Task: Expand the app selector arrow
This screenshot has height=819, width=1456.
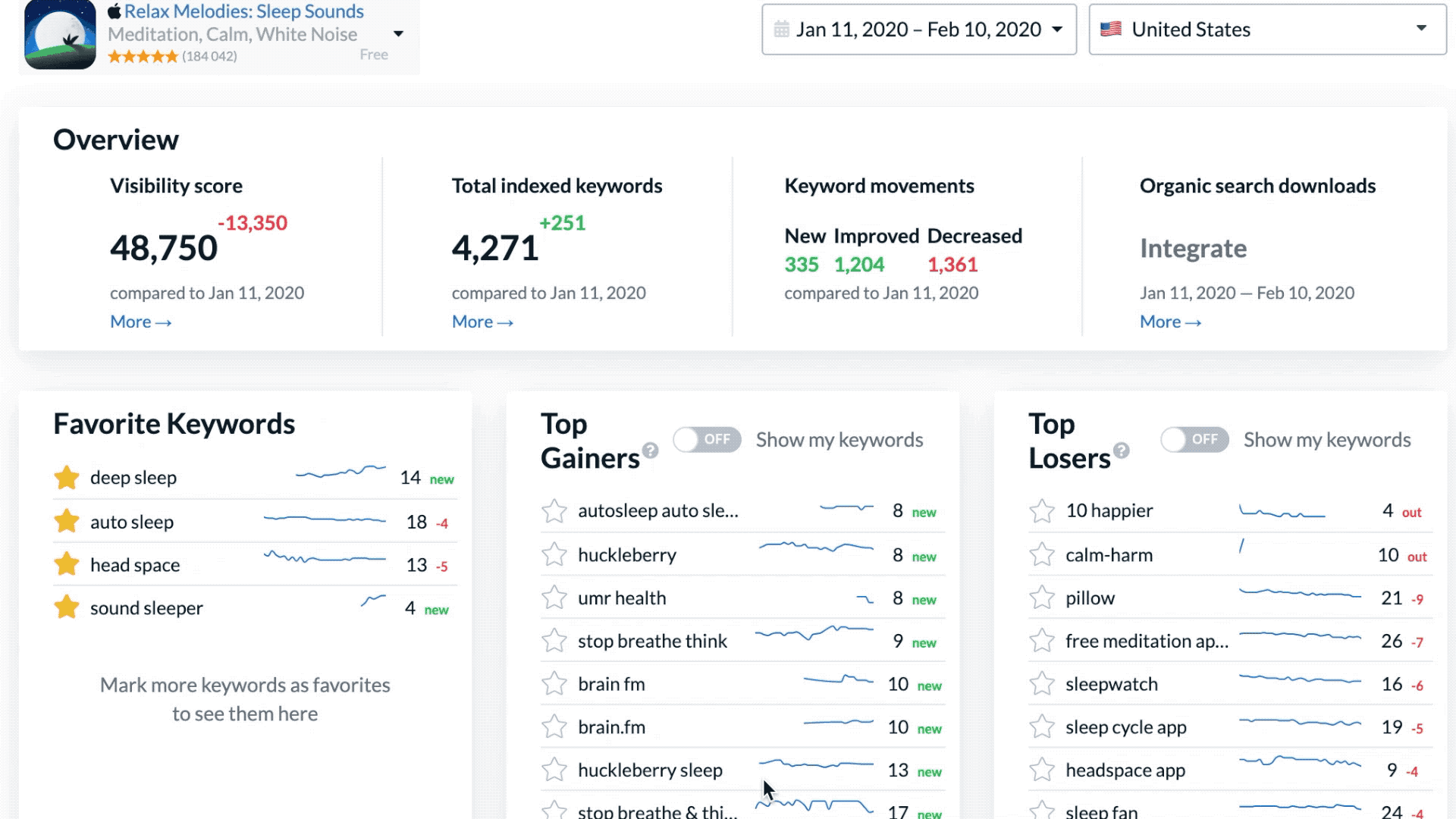Action: point(398,34)
